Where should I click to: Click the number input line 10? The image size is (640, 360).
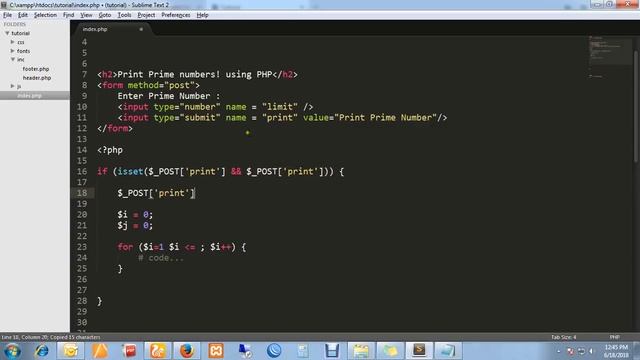point(216,107)
